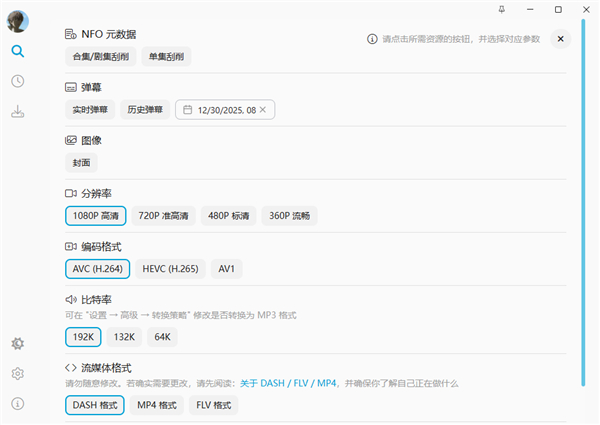Open the date picker showing 12/30/2025
600x425 pixels.
(219, 110)
